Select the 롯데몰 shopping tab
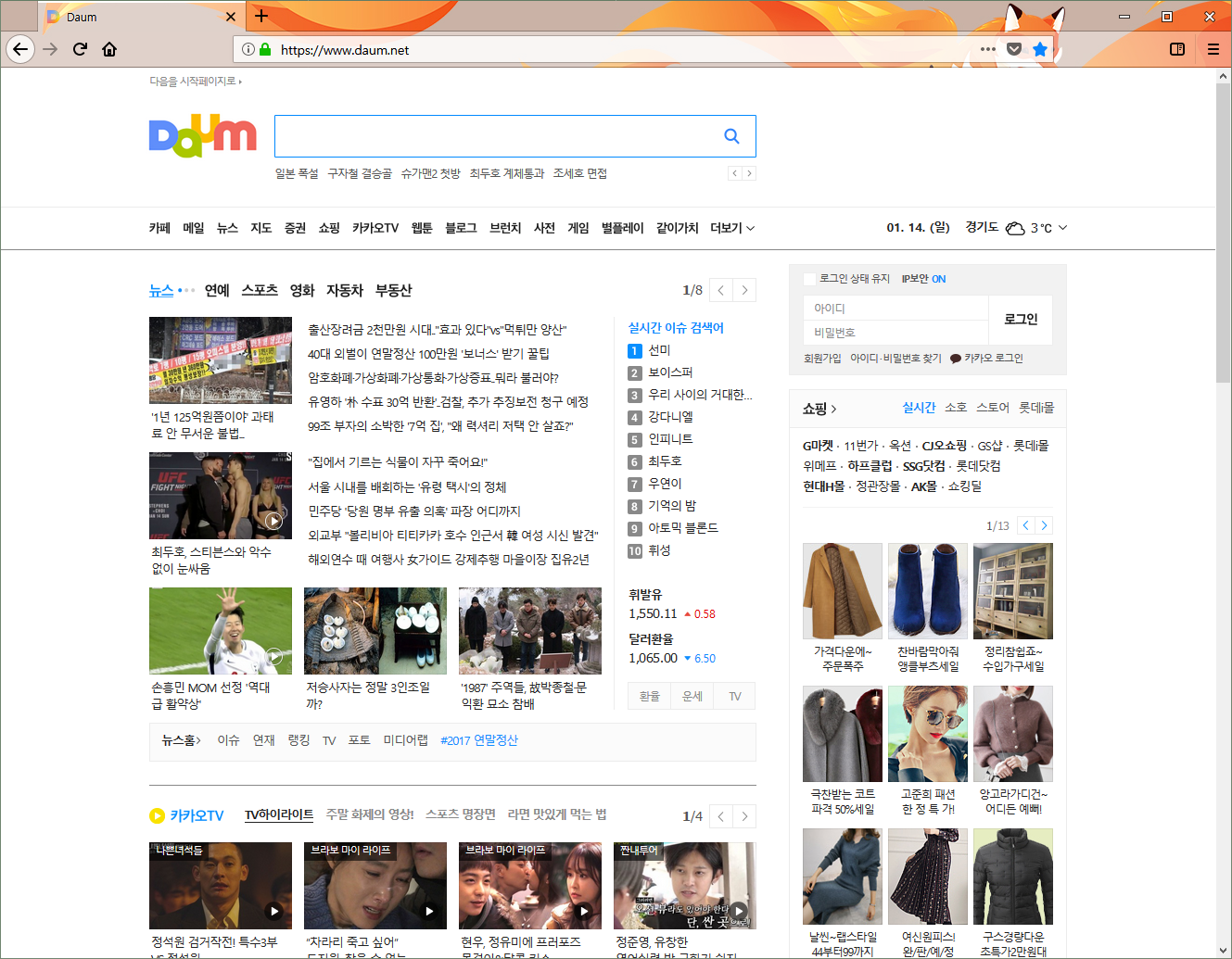This screenshot has width=1232, height=959. 1036,408
